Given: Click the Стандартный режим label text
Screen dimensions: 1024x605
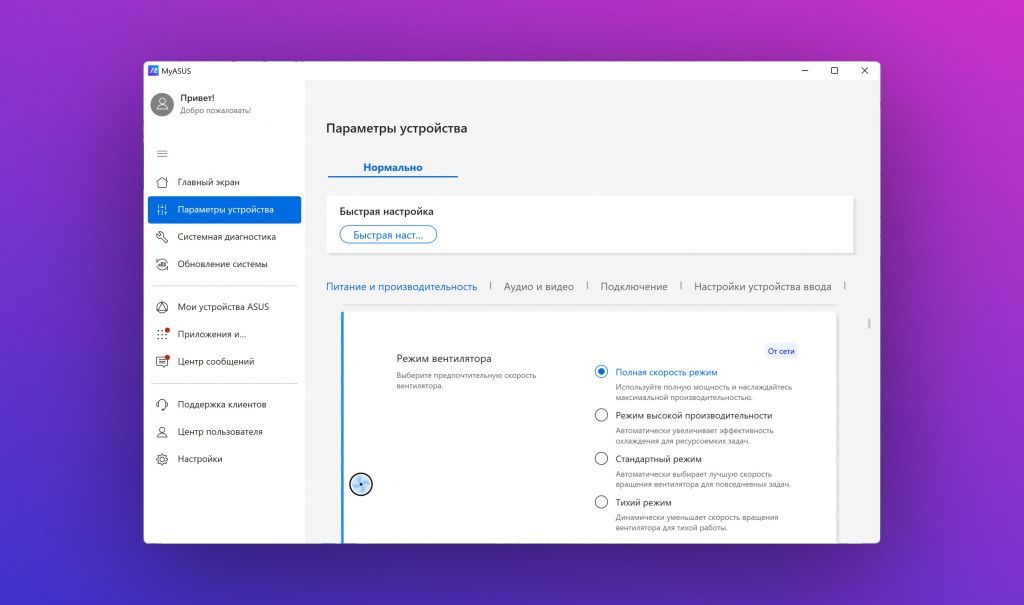Looking at the screenshot, I should point(658,459).
